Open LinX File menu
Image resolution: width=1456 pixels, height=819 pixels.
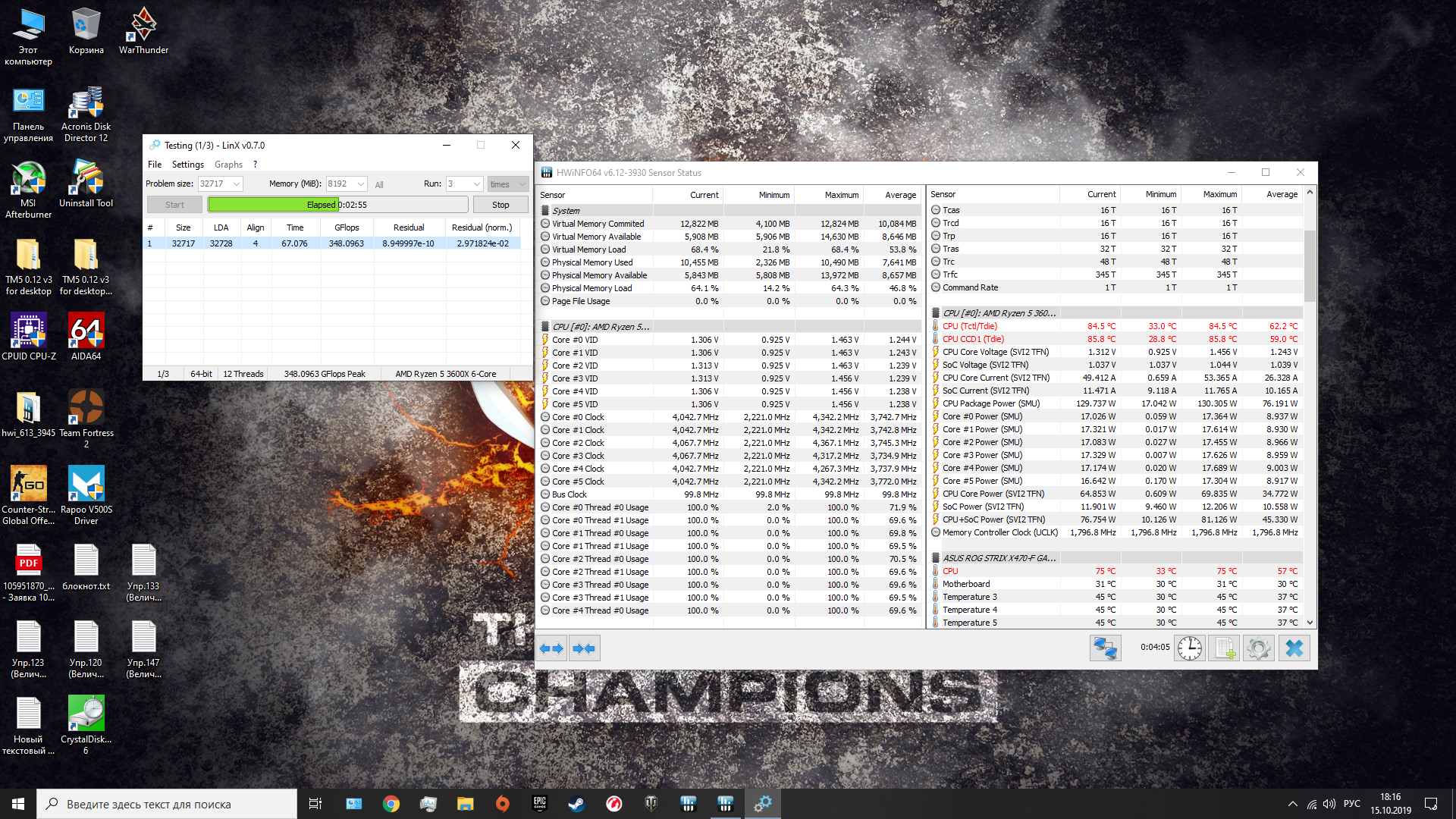pos(155,165)
